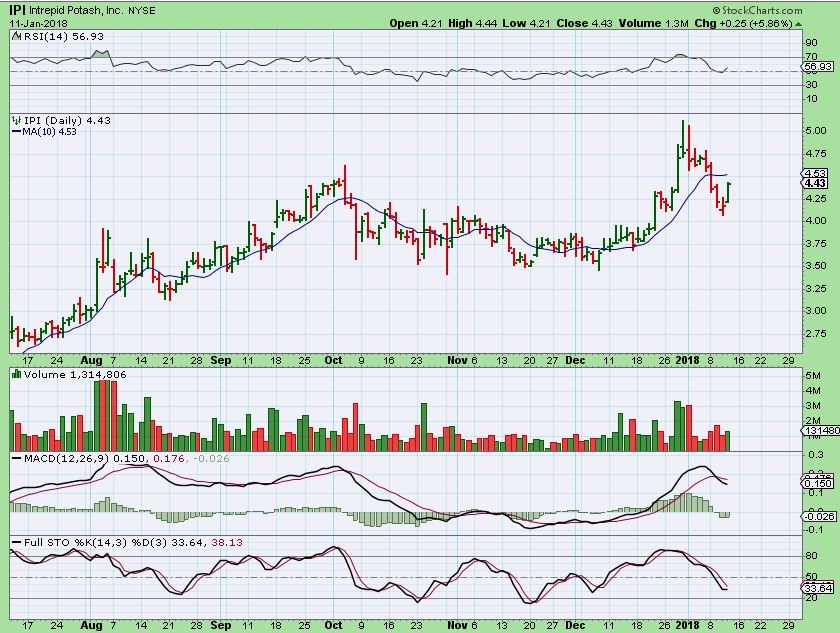Image resolution: width=840 pixels, height=633 pixels.
Task: Click the candlestick legend icon beside IPI (Daily)
Action: pos(15,120)
